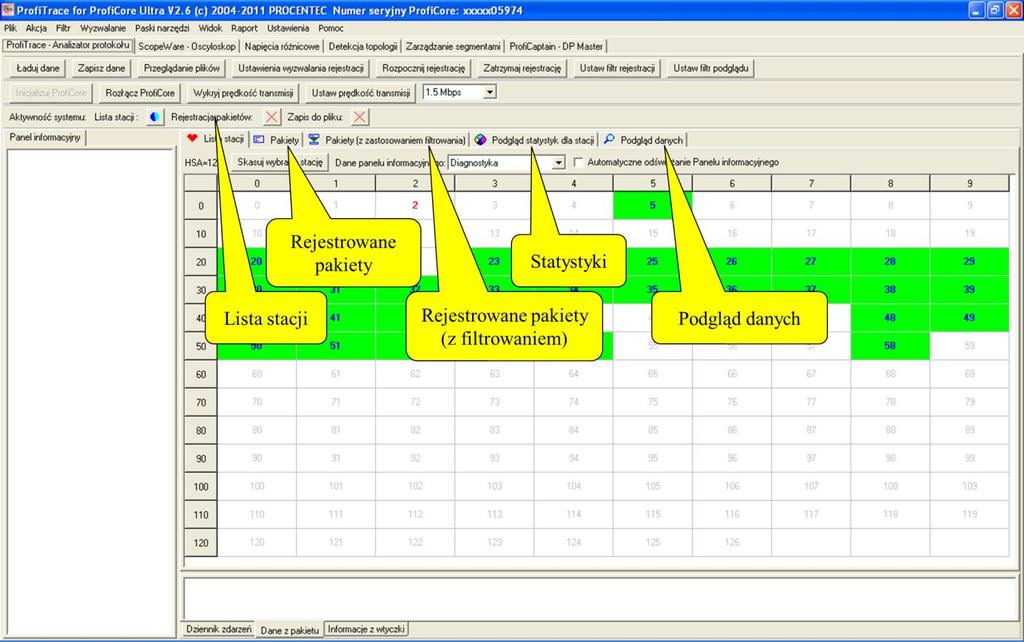The image size is (1024, 642).
Task: Open the Raport menu
Action: click(x=244, y=28)
